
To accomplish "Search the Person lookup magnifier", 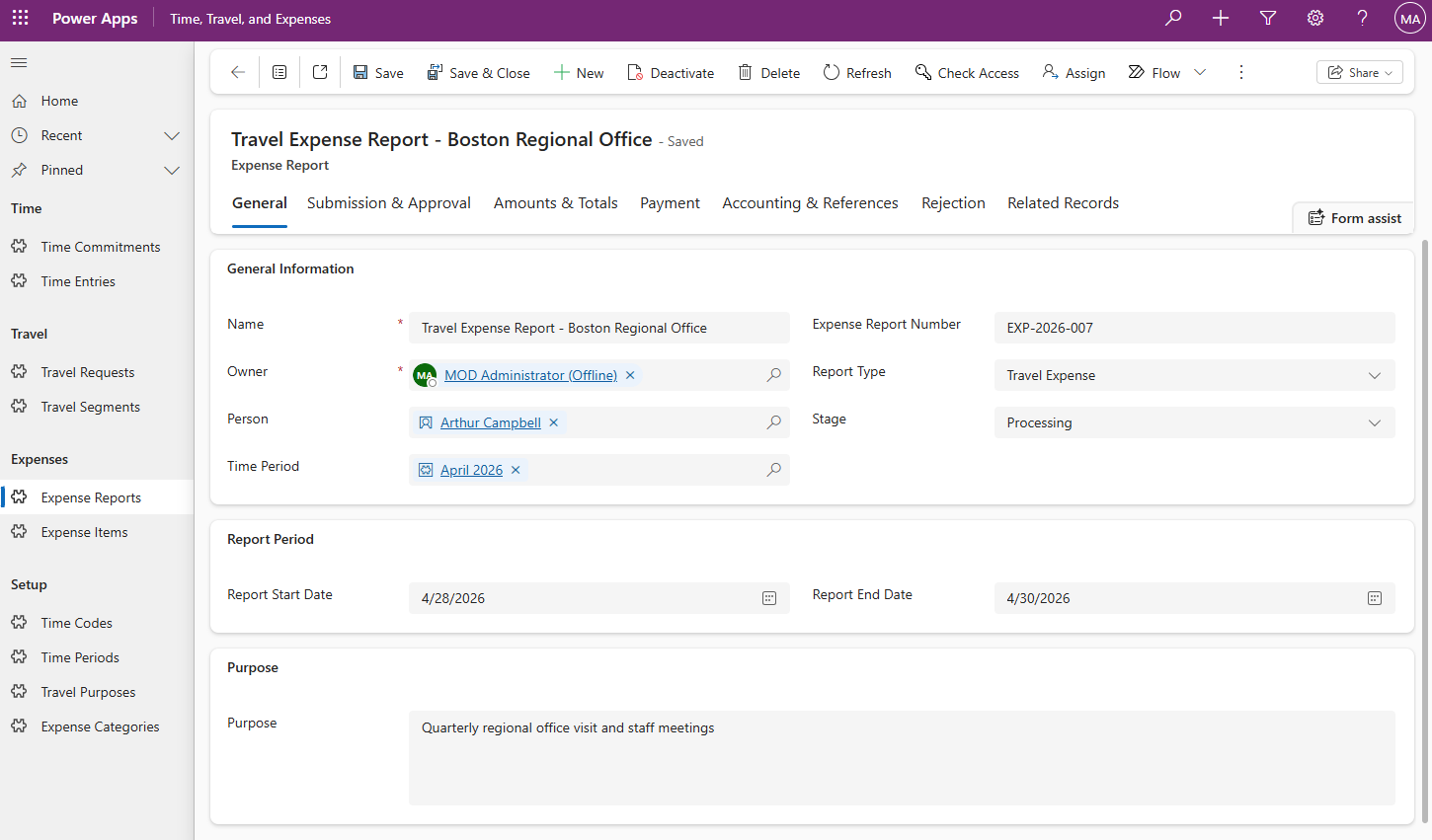I will click(x=774, y=422).
